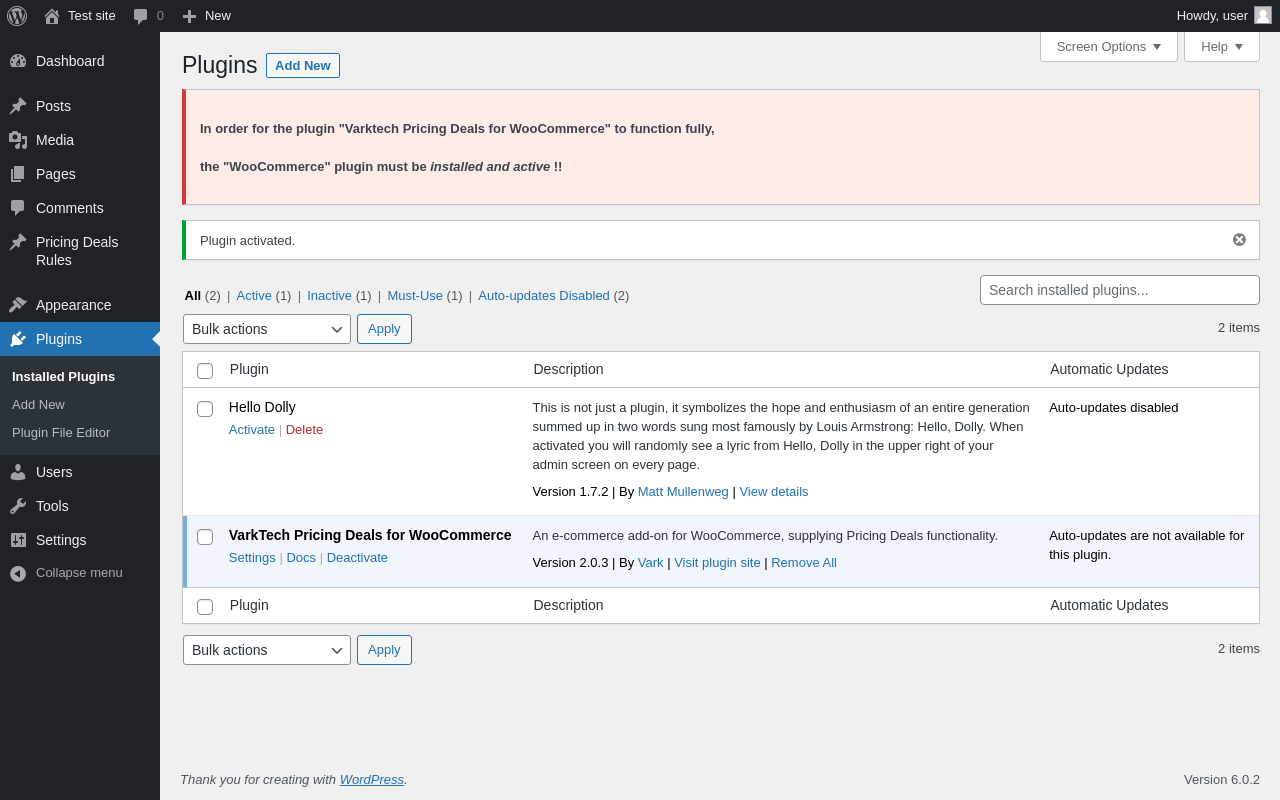Click the Pricing Deals Rules pin icon
This screenshot has height=800, width=1280.
pos(18,242)
